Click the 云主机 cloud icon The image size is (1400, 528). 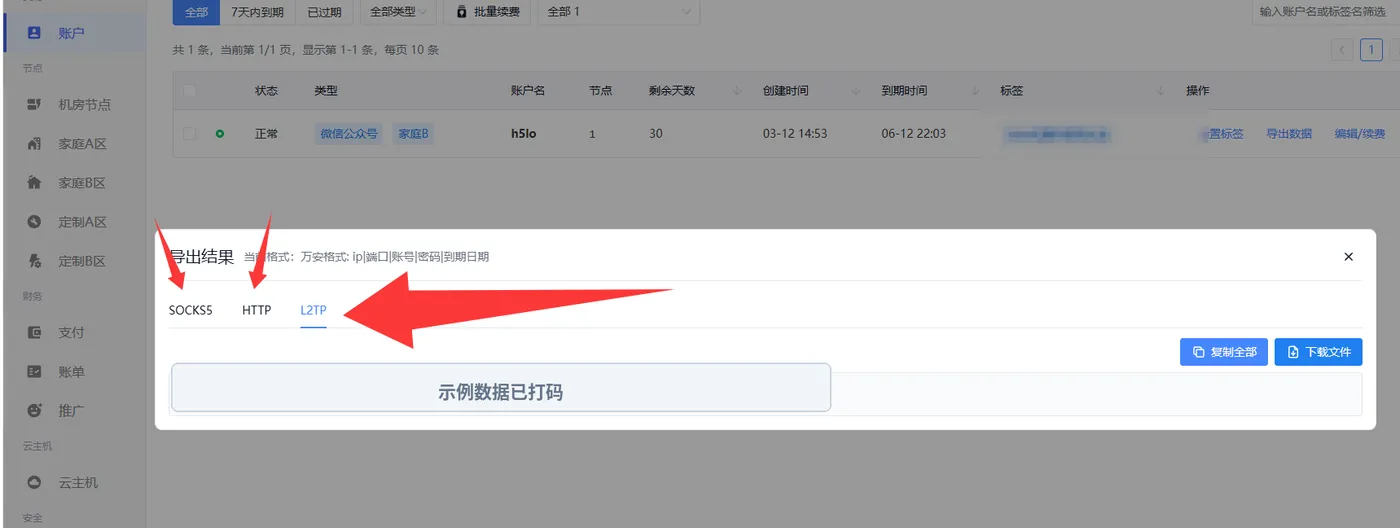click(34, 482)
